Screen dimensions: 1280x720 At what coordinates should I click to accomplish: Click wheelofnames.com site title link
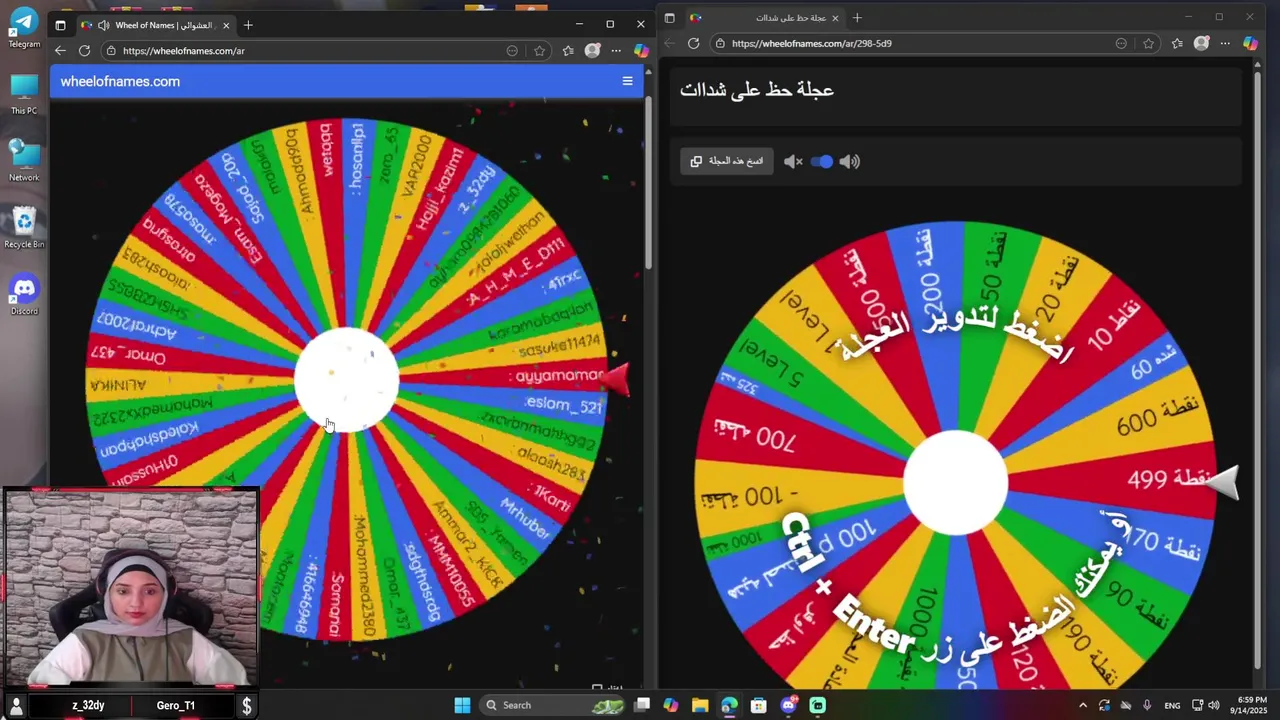click(120, 81)
